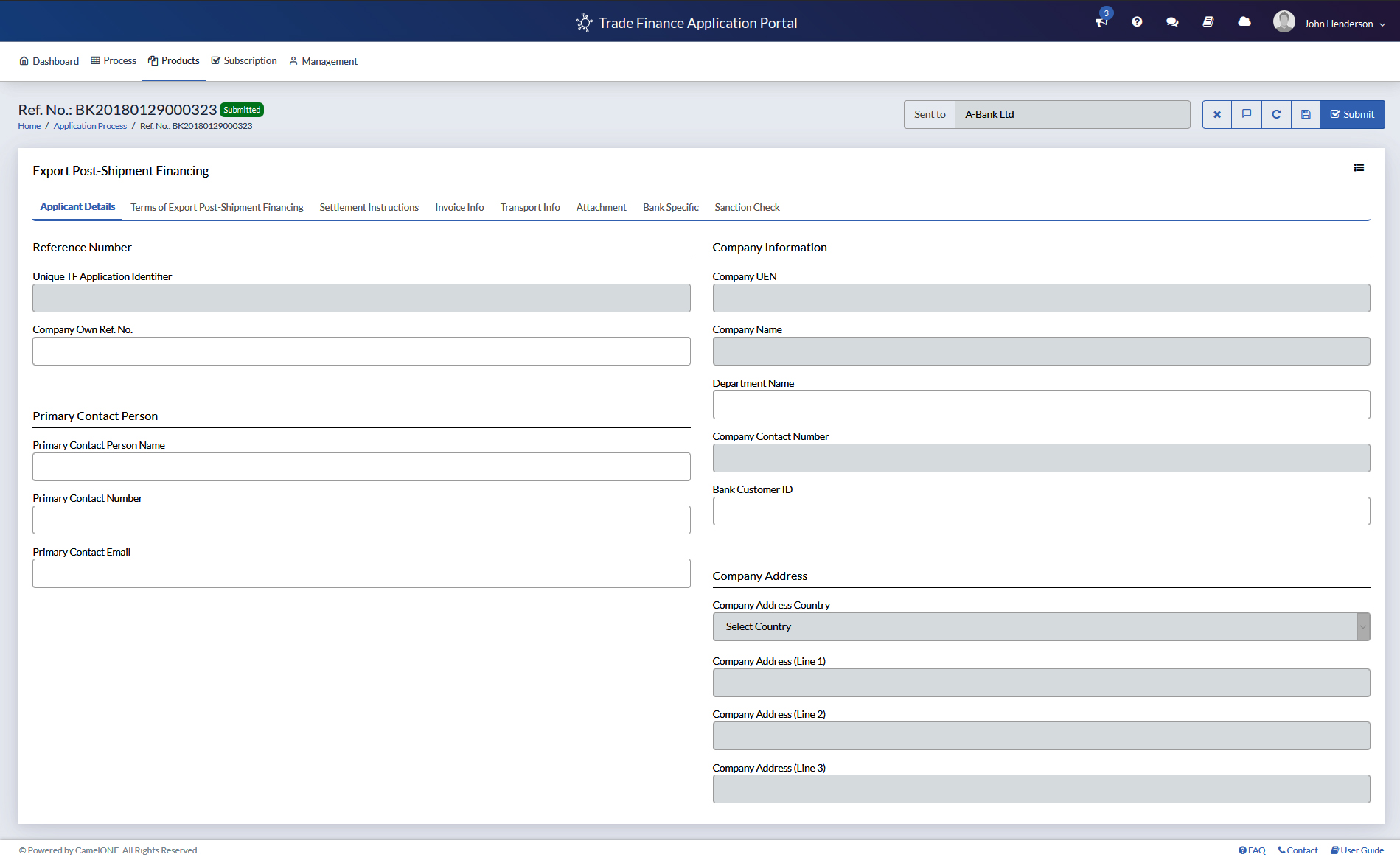Screen dimensions: 1400x860
Task: Open the Company Address Country dropdown
Action: click(x=1041, y=626)
